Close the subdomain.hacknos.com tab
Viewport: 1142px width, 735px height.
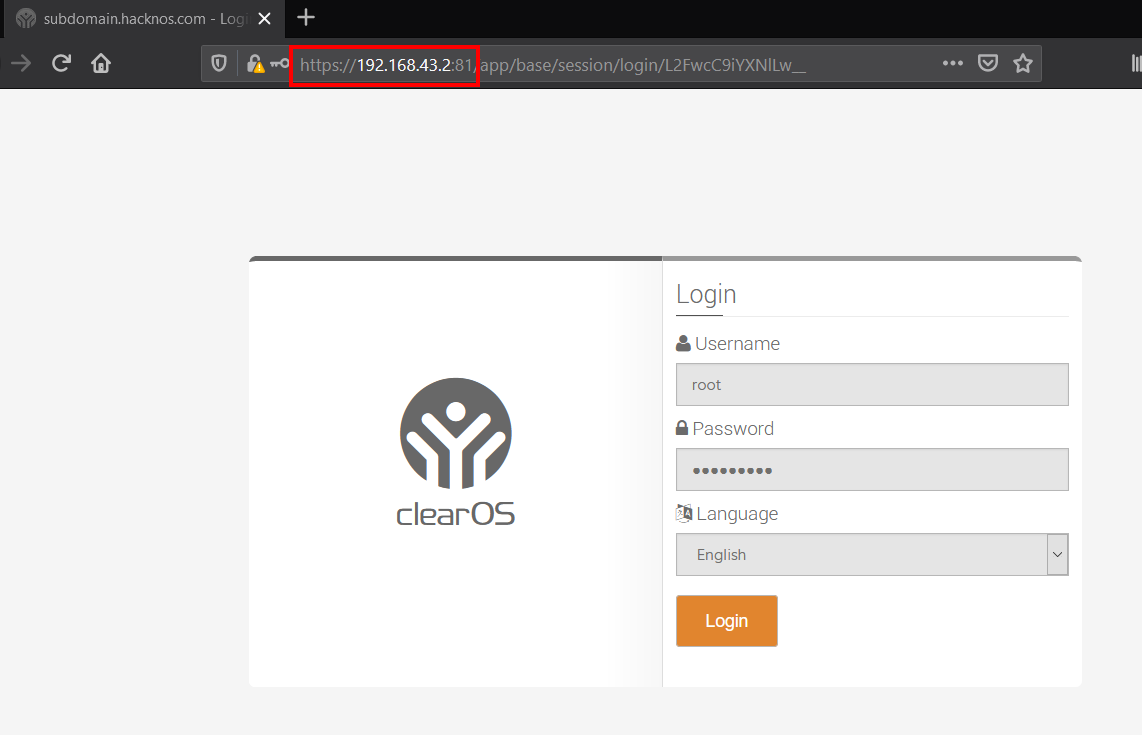(x=265, y=18)
